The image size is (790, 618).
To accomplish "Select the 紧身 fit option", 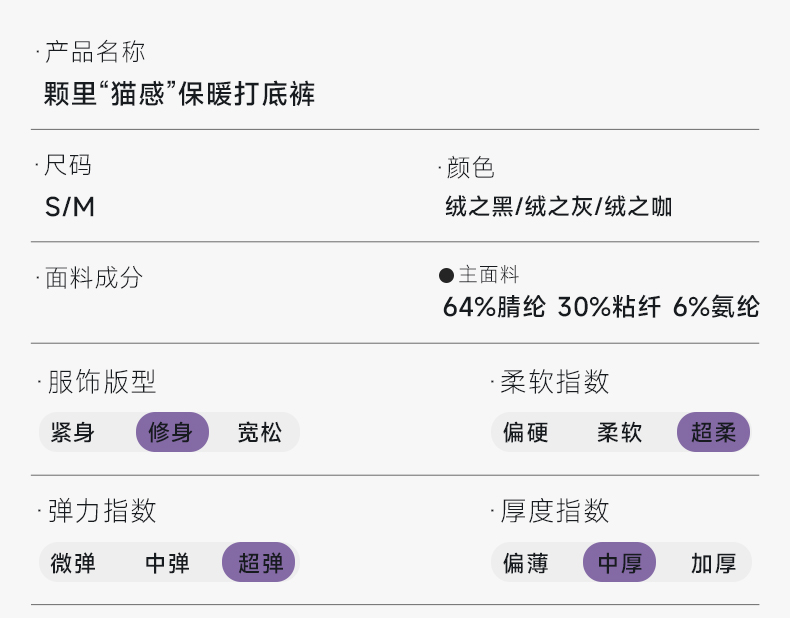I will pyautogui.click(x=72, y=433).
